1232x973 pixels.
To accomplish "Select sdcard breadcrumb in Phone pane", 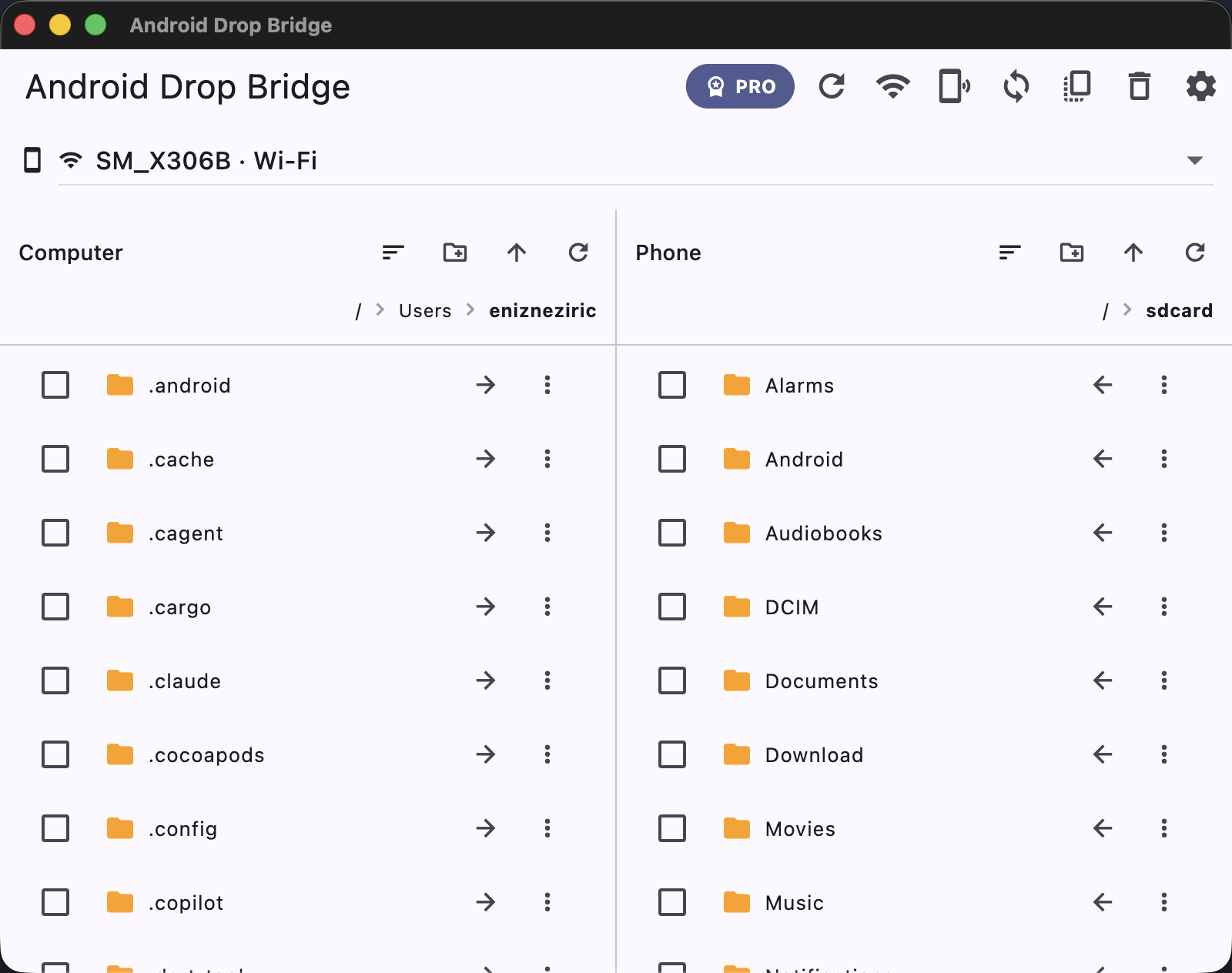I will coord(1179,311).
